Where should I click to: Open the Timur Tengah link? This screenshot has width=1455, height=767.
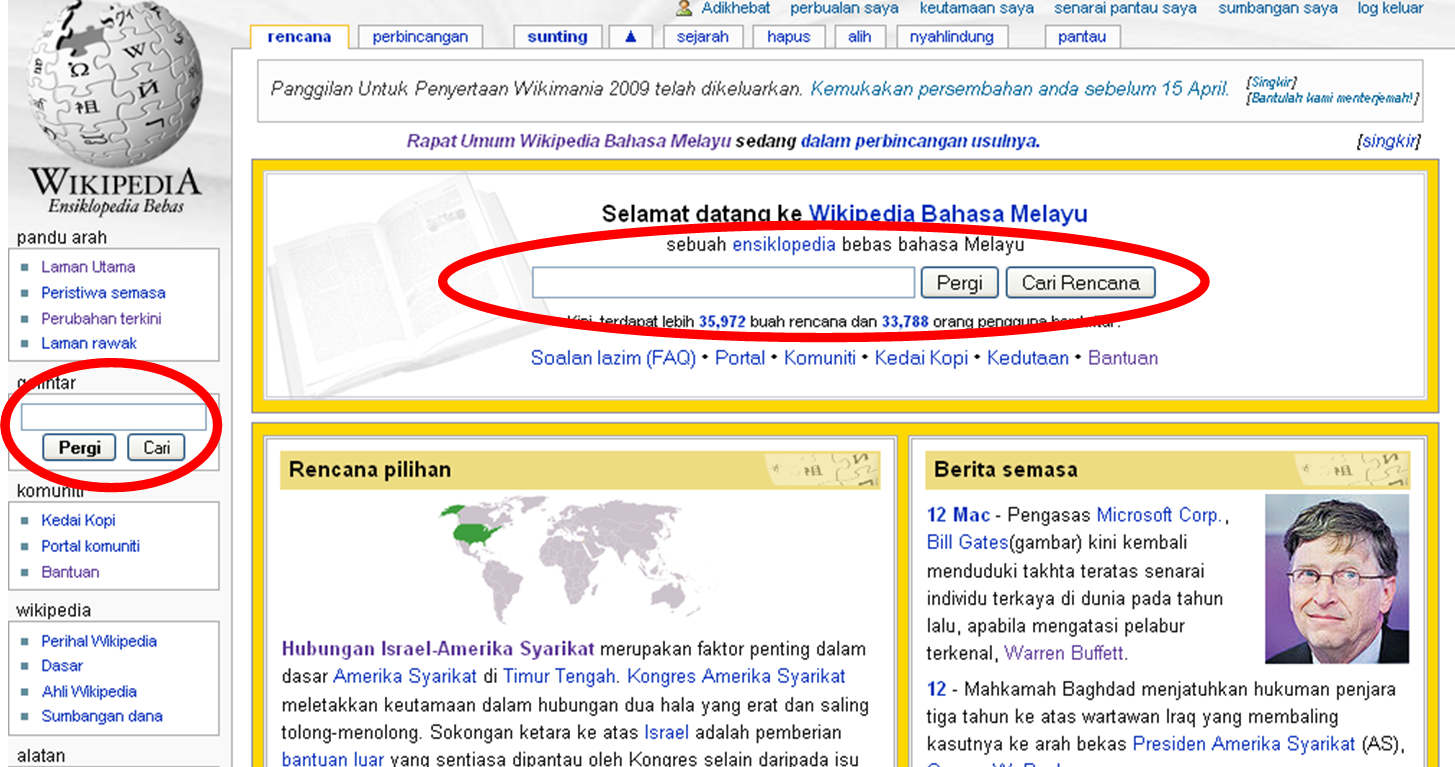(x=560, y=677)
